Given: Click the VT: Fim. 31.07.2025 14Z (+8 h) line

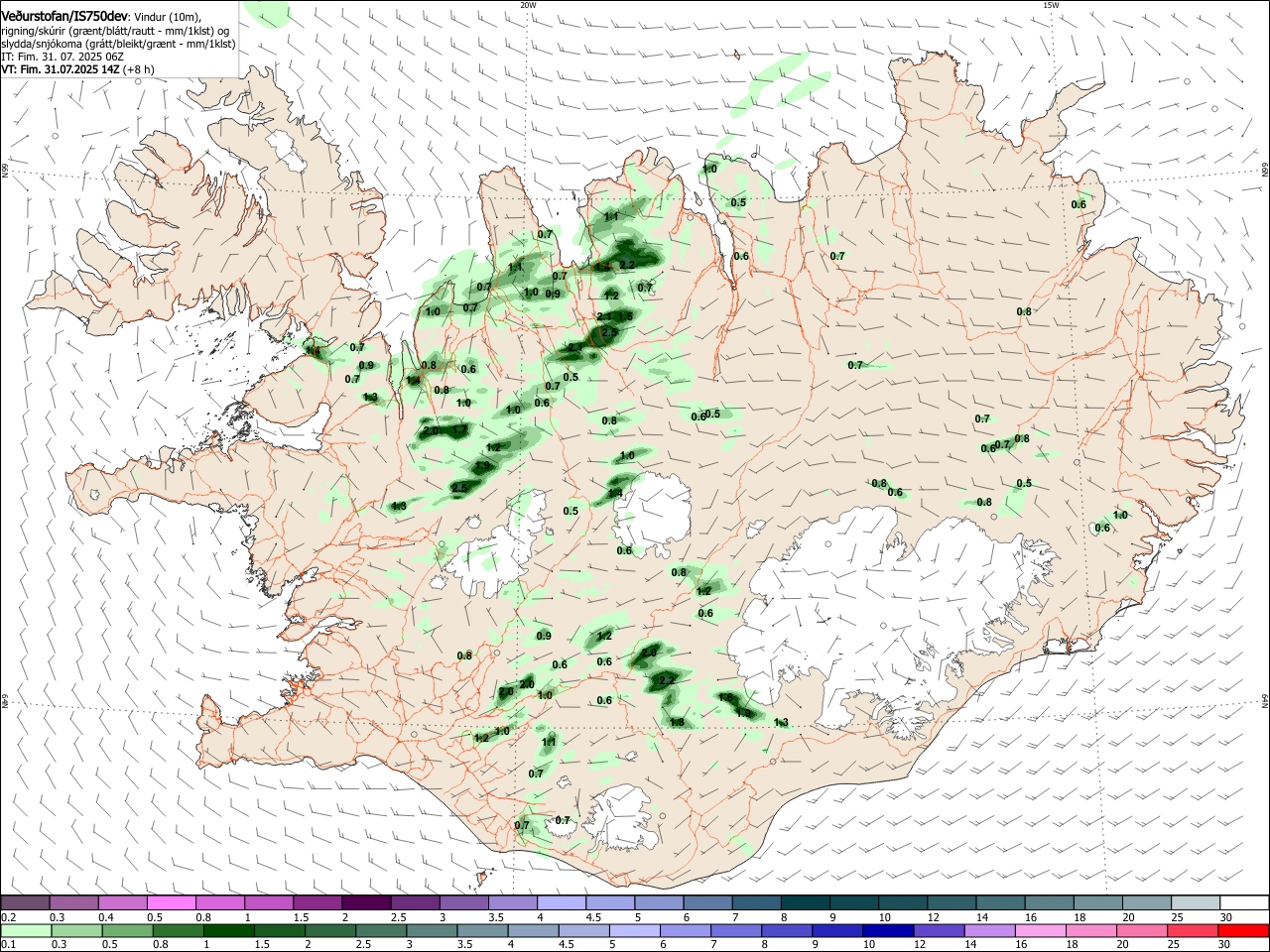Looking at the screenshot, I should [77, 69].
